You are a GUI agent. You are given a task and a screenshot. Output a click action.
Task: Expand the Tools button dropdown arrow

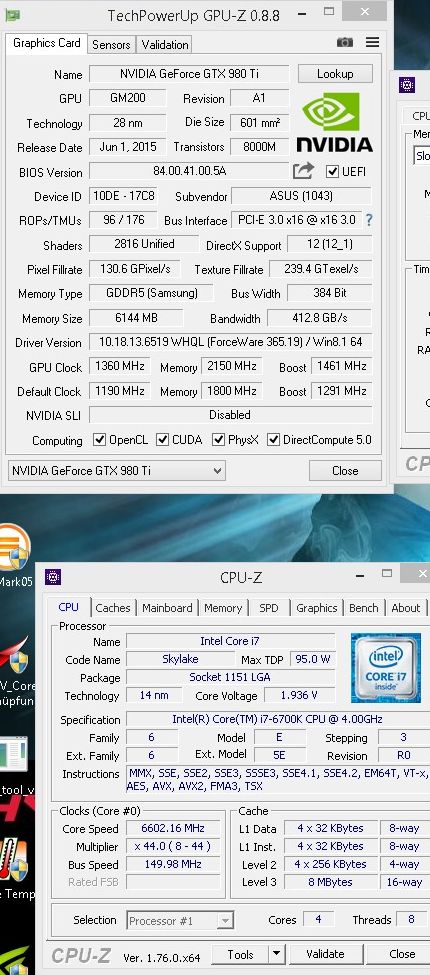pyautogui.click(x=277, y=954)
